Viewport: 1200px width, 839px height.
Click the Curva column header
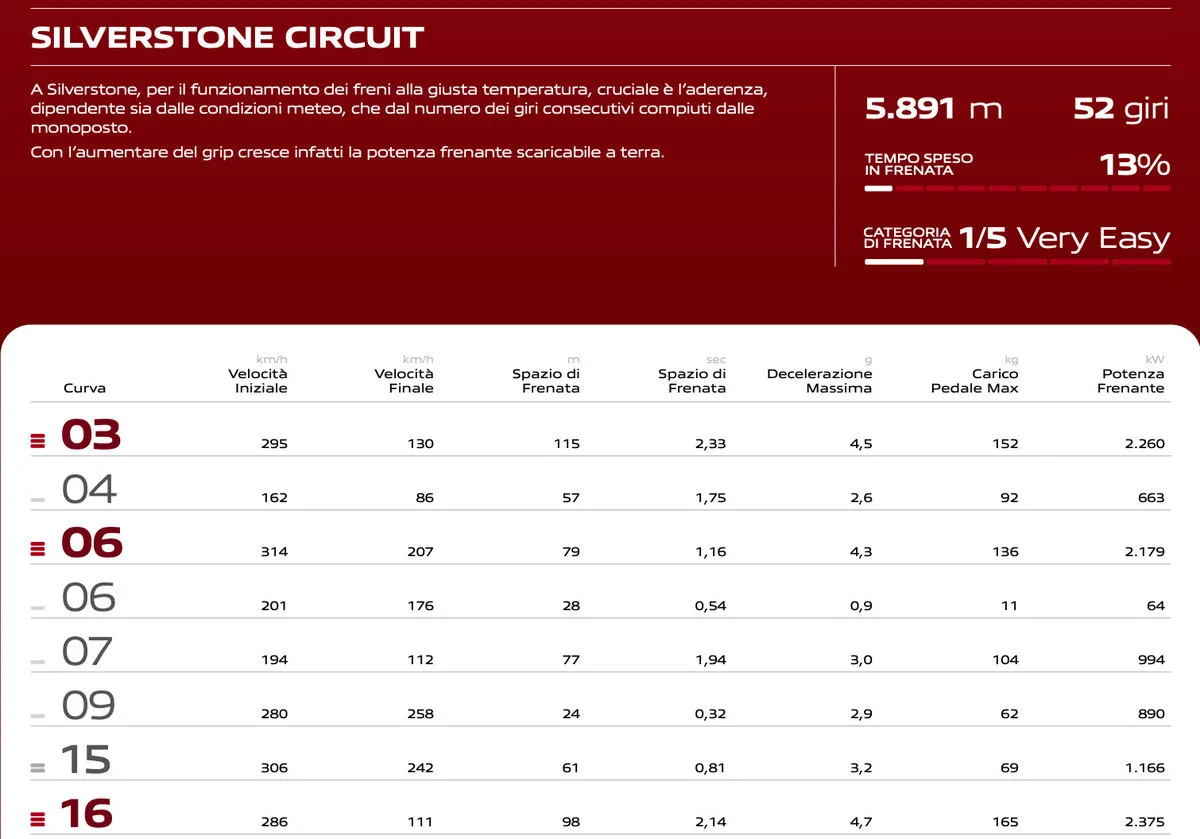tap(84, 388)
